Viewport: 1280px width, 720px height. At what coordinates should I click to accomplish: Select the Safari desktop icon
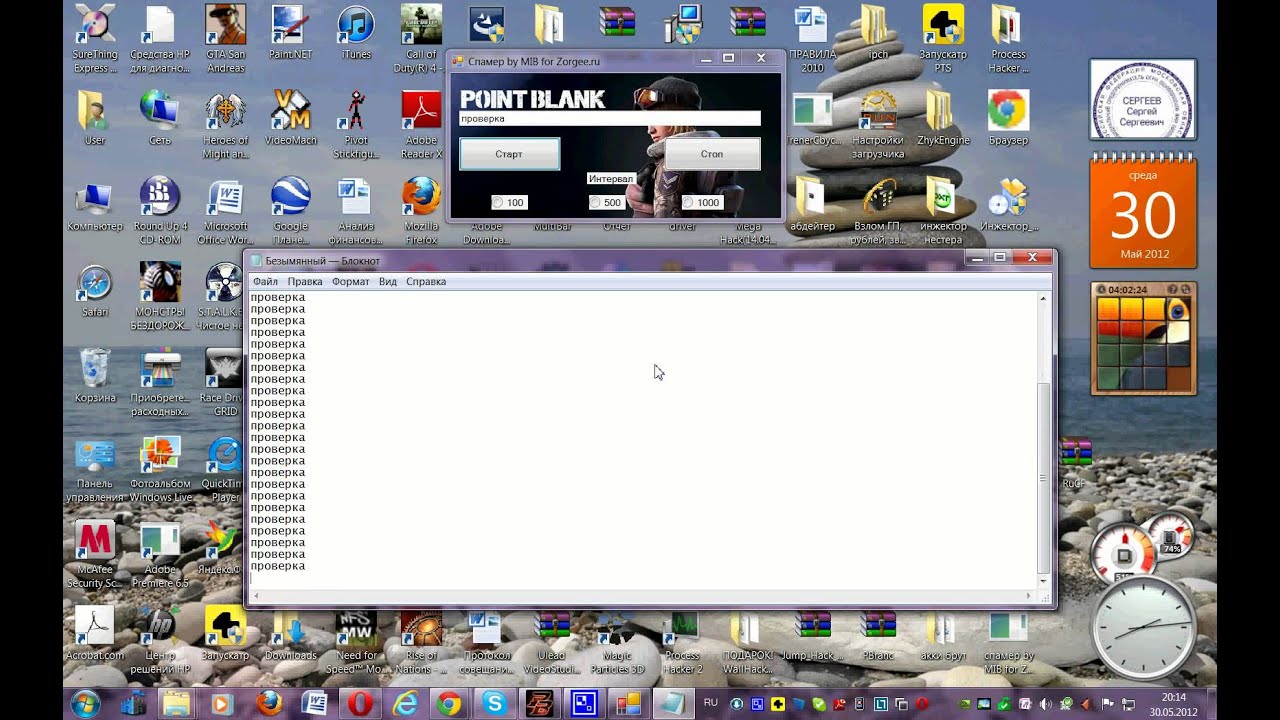(x=95, y=291)
